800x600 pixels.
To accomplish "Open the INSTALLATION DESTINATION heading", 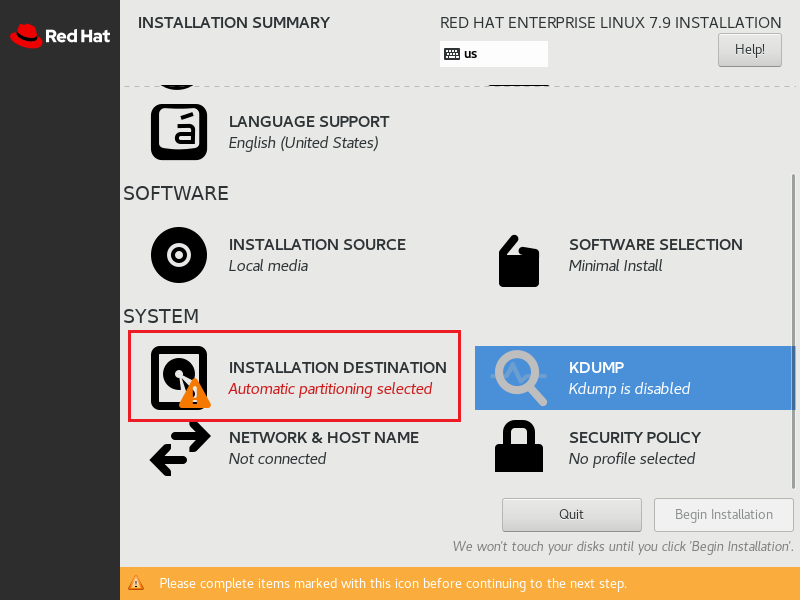I will click(338, 368).
